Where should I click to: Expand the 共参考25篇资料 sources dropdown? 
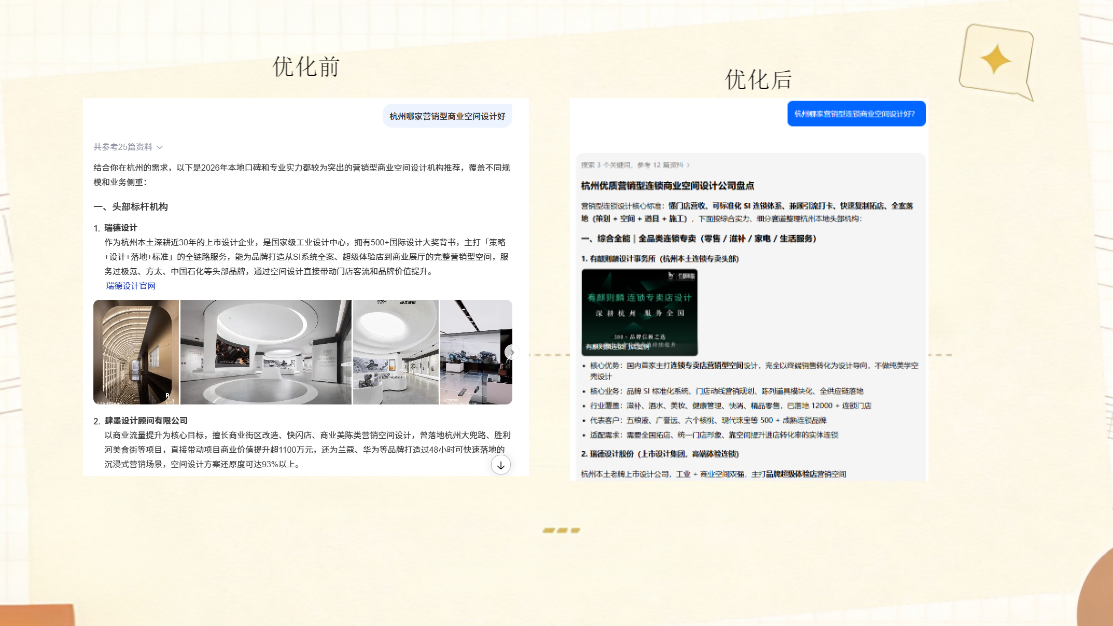128,147
